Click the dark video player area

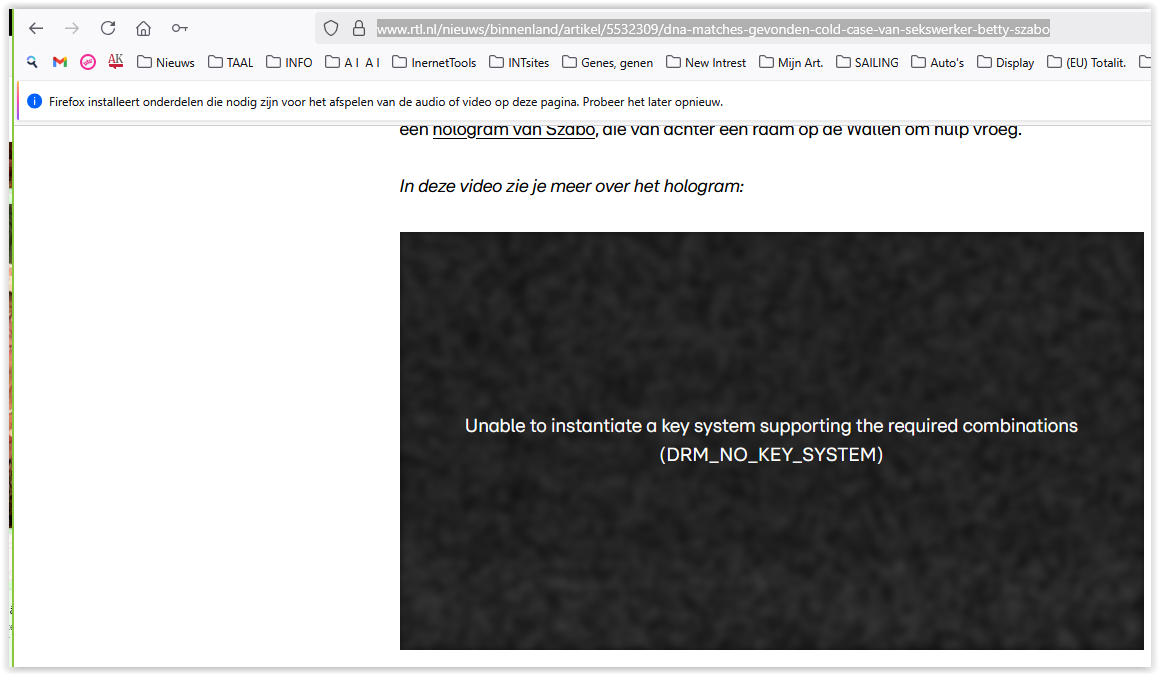[x=772, y=441]
